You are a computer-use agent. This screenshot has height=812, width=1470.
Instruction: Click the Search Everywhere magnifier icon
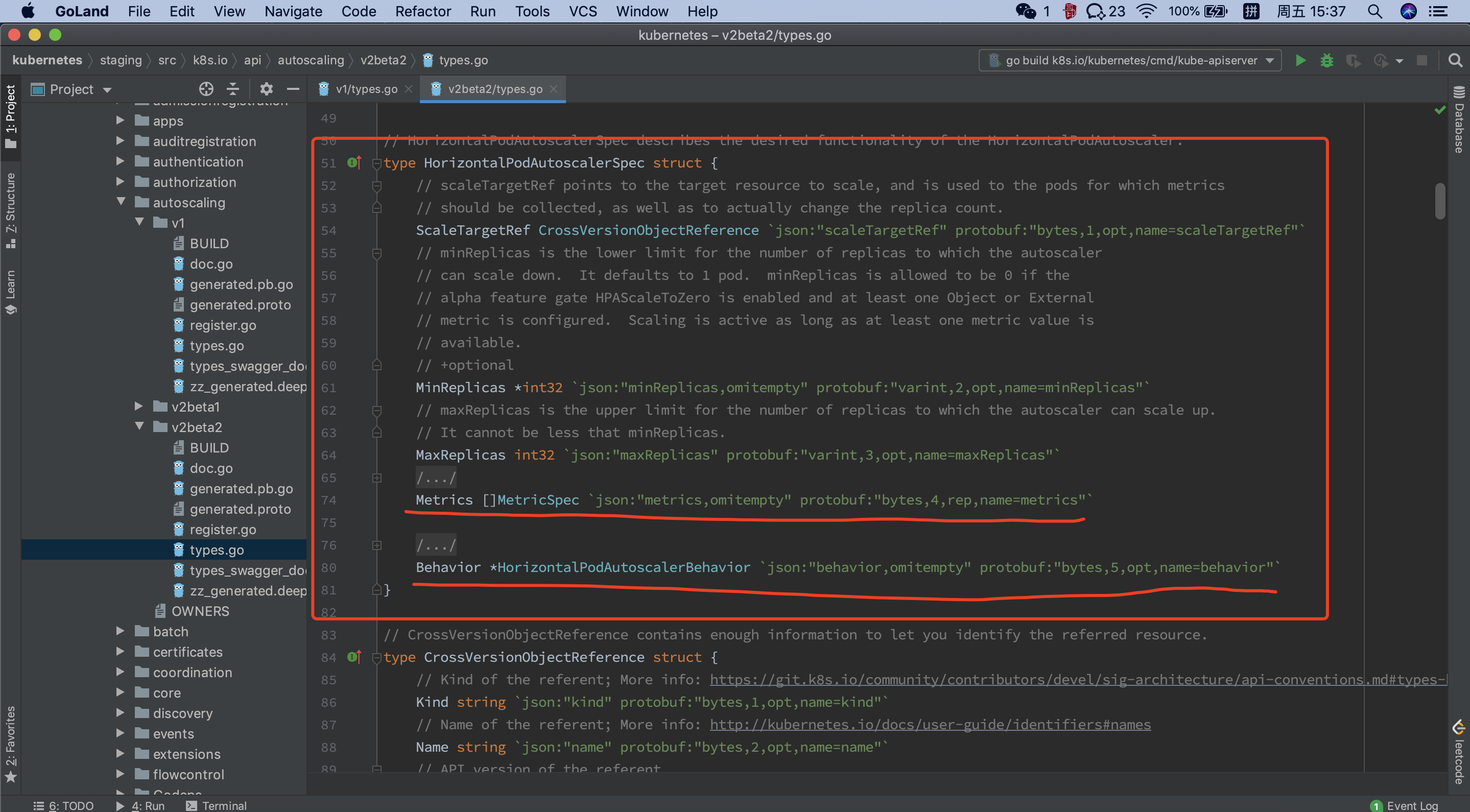coord(1455,60)
